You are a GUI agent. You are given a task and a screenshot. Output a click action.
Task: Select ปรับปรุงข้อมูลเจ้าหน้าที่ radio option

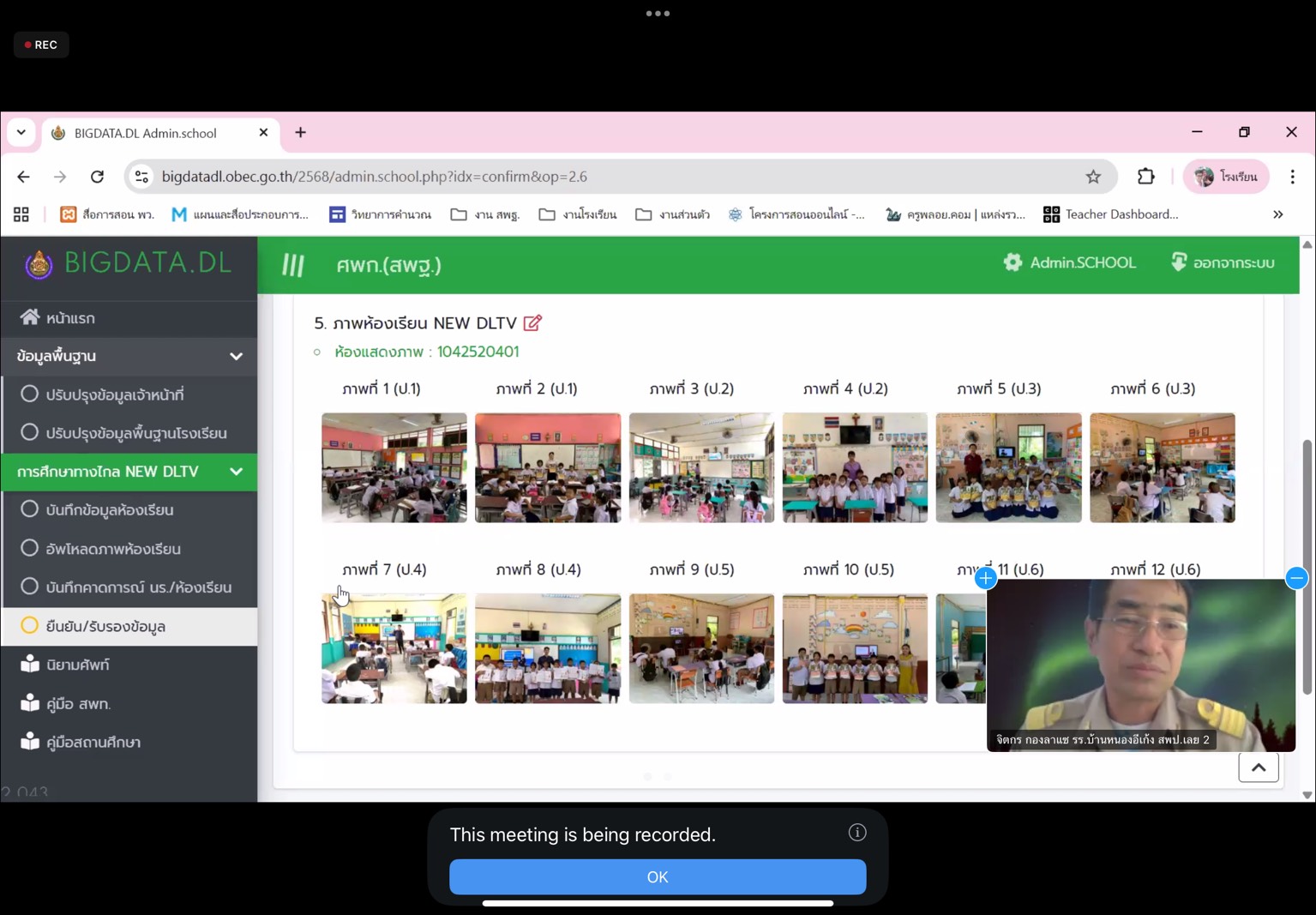(x=30, y=394)
